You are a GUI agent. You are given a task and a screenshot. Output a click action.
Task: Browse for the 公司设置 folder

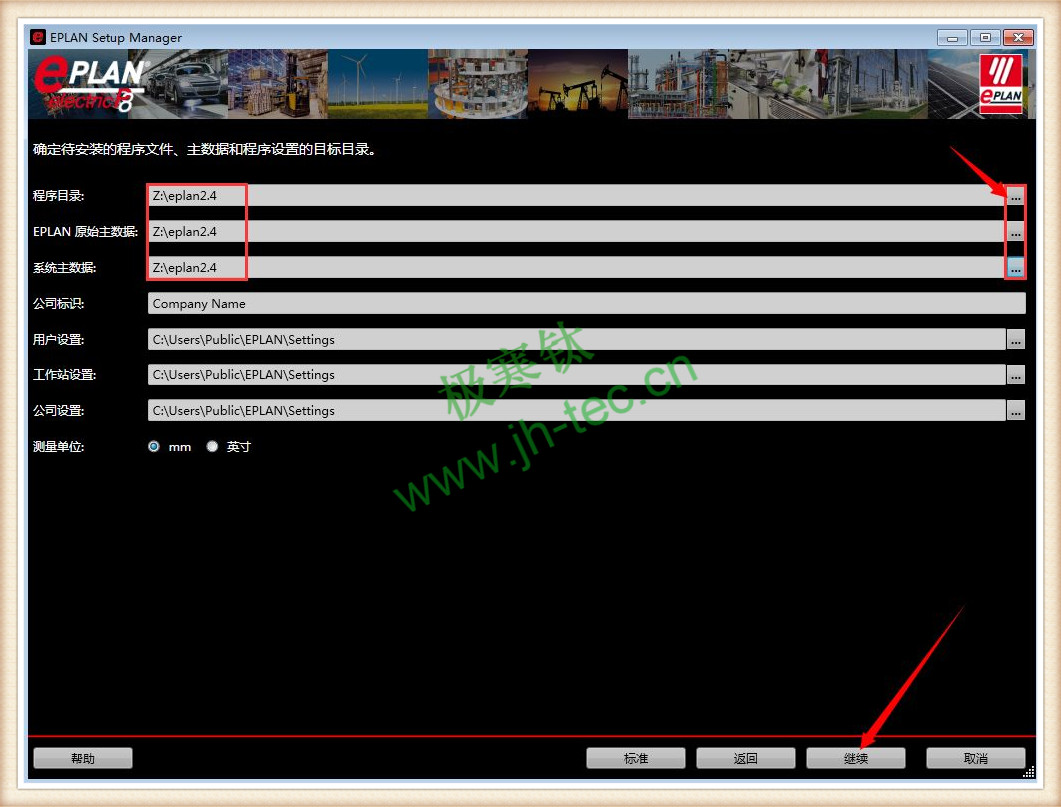pyautogui.click(x=1015, y=411)
